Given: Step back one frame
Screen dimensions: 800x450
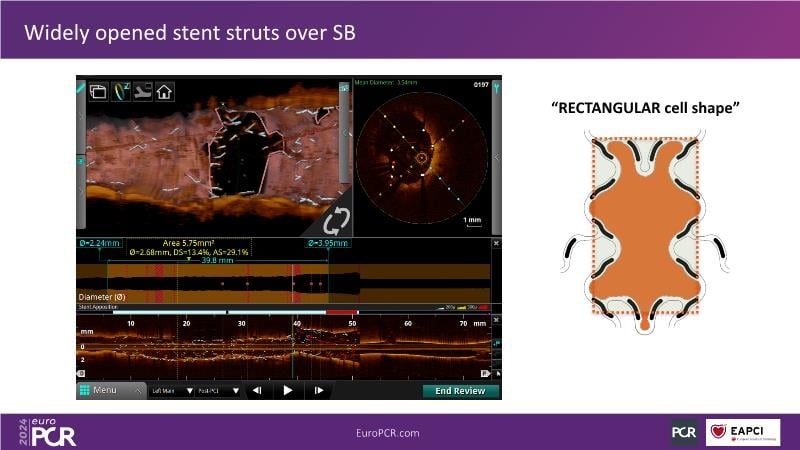Looking at the screenshot, I should pos(257,391).
